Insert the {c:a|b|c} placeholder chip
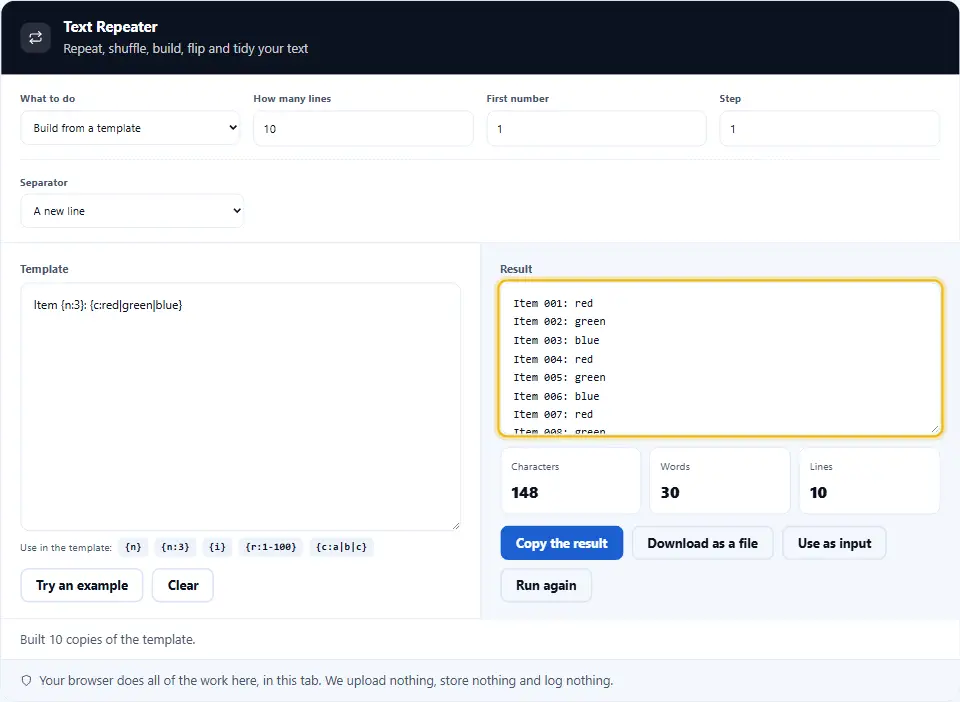The image size is (960, 702). 342,547
